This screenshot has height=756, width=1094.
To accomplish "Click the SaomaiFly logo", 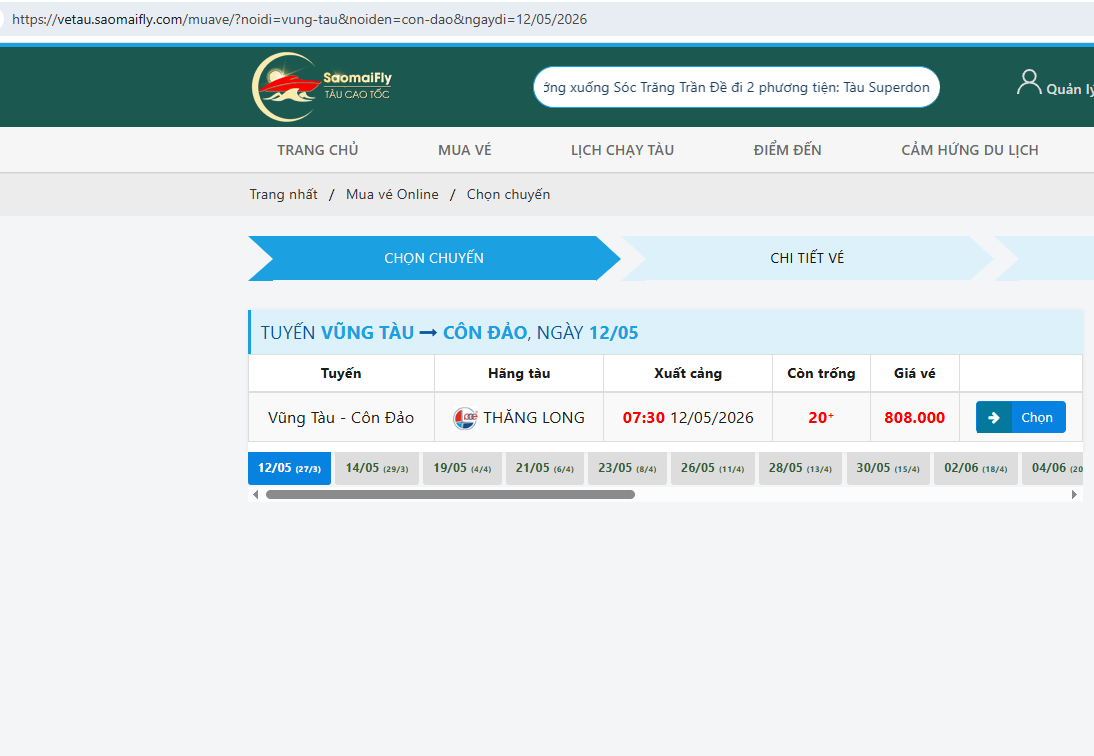I will pos(322,87).
